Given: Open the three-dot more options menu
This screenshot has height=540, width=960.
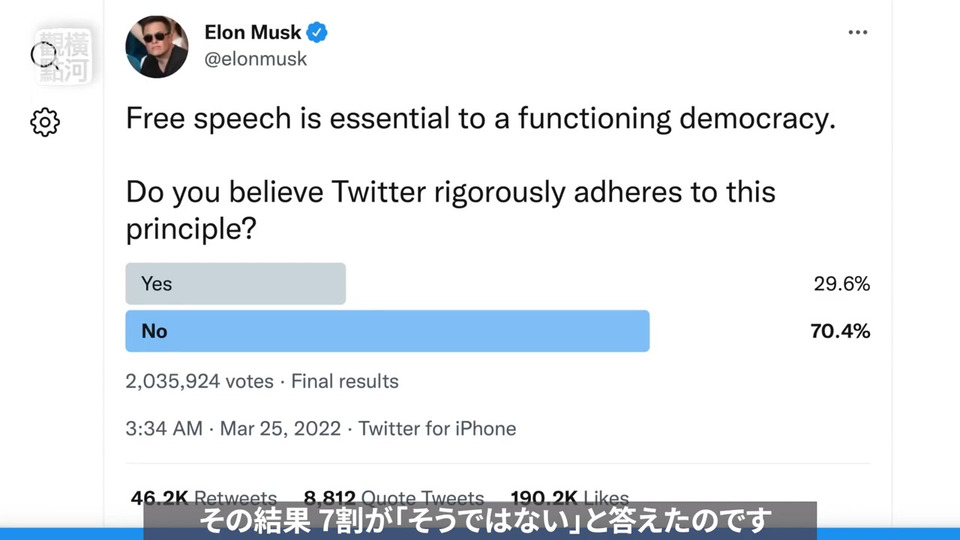Looking at the screenshot, I should pyautogui.click(x=857, y=33).
